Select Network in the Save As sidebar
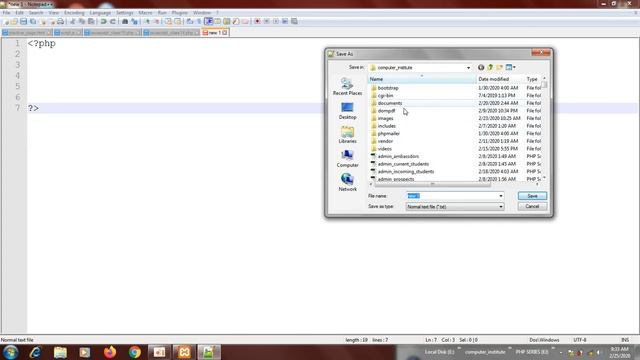The height and width of the screenshot is (360, 640). point(347,182)
